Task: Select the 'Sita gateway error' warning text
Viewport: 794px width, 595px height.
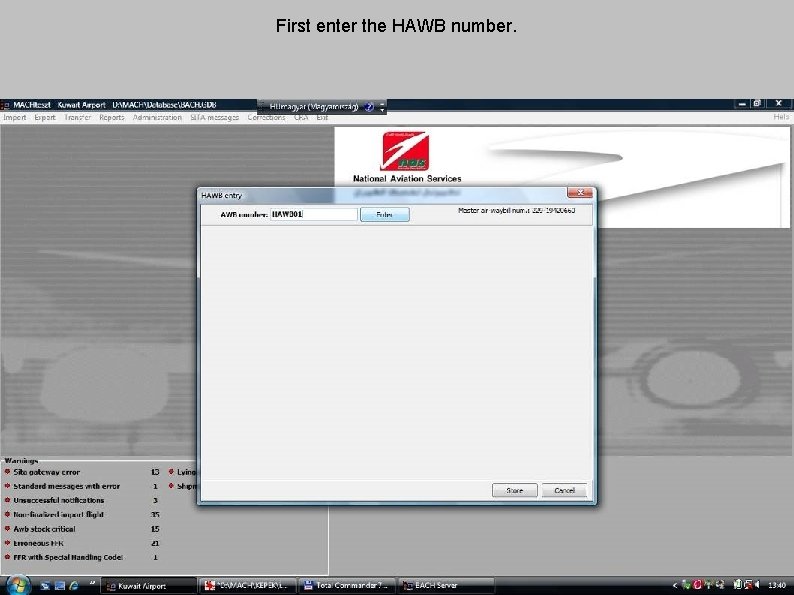Action: point(47,472)
